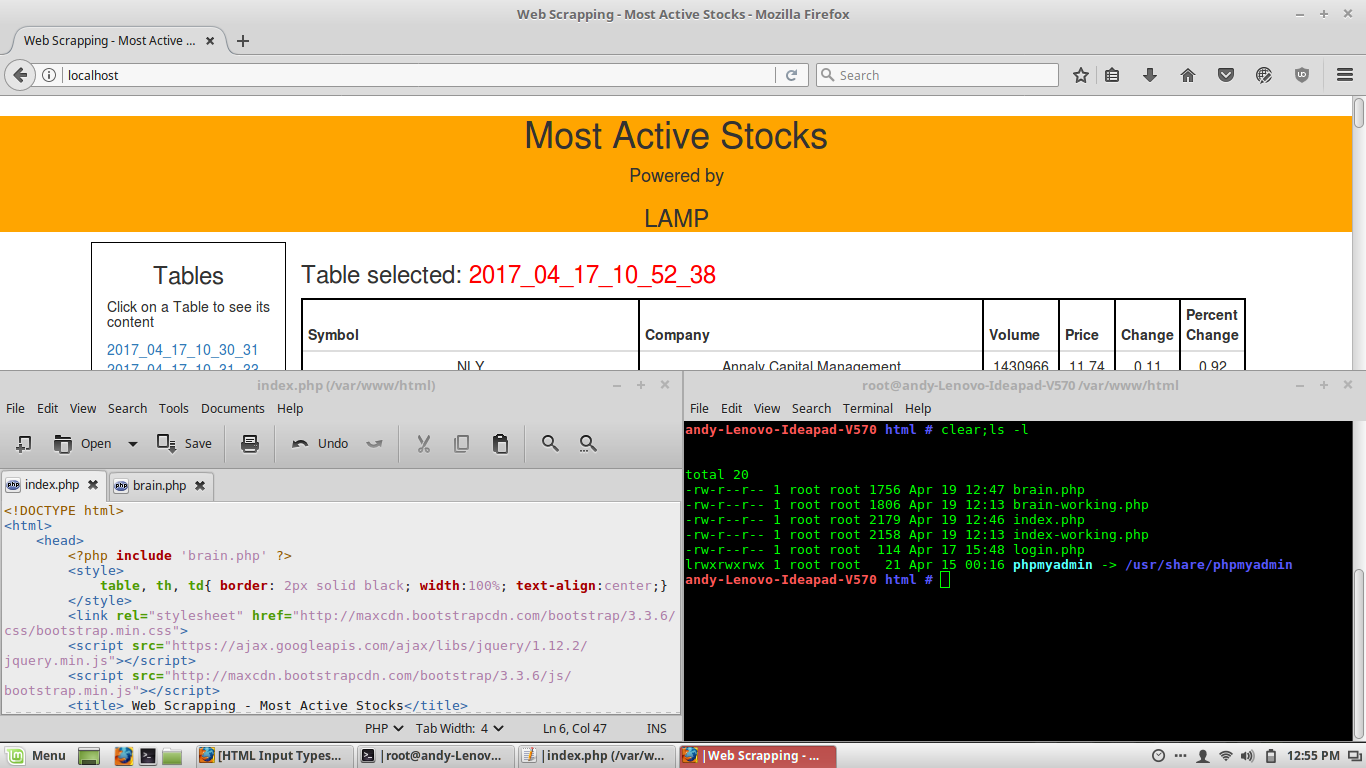Open Help menu in terminal window
This screenshot has height=768, width=1366.
[x=917, y=408]
